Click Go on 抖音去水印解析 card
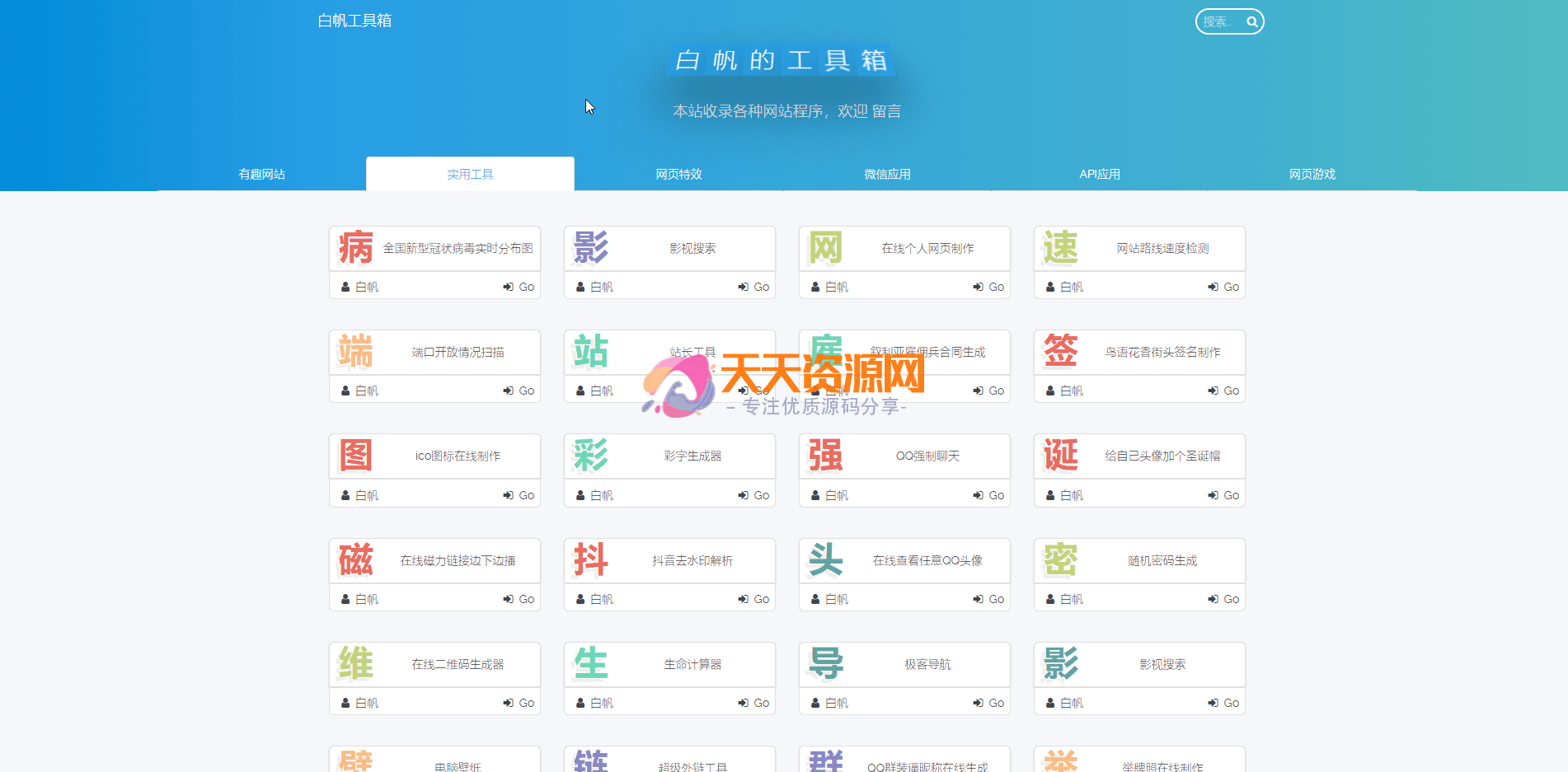1568x772 pixels. [x=753, y=599]
